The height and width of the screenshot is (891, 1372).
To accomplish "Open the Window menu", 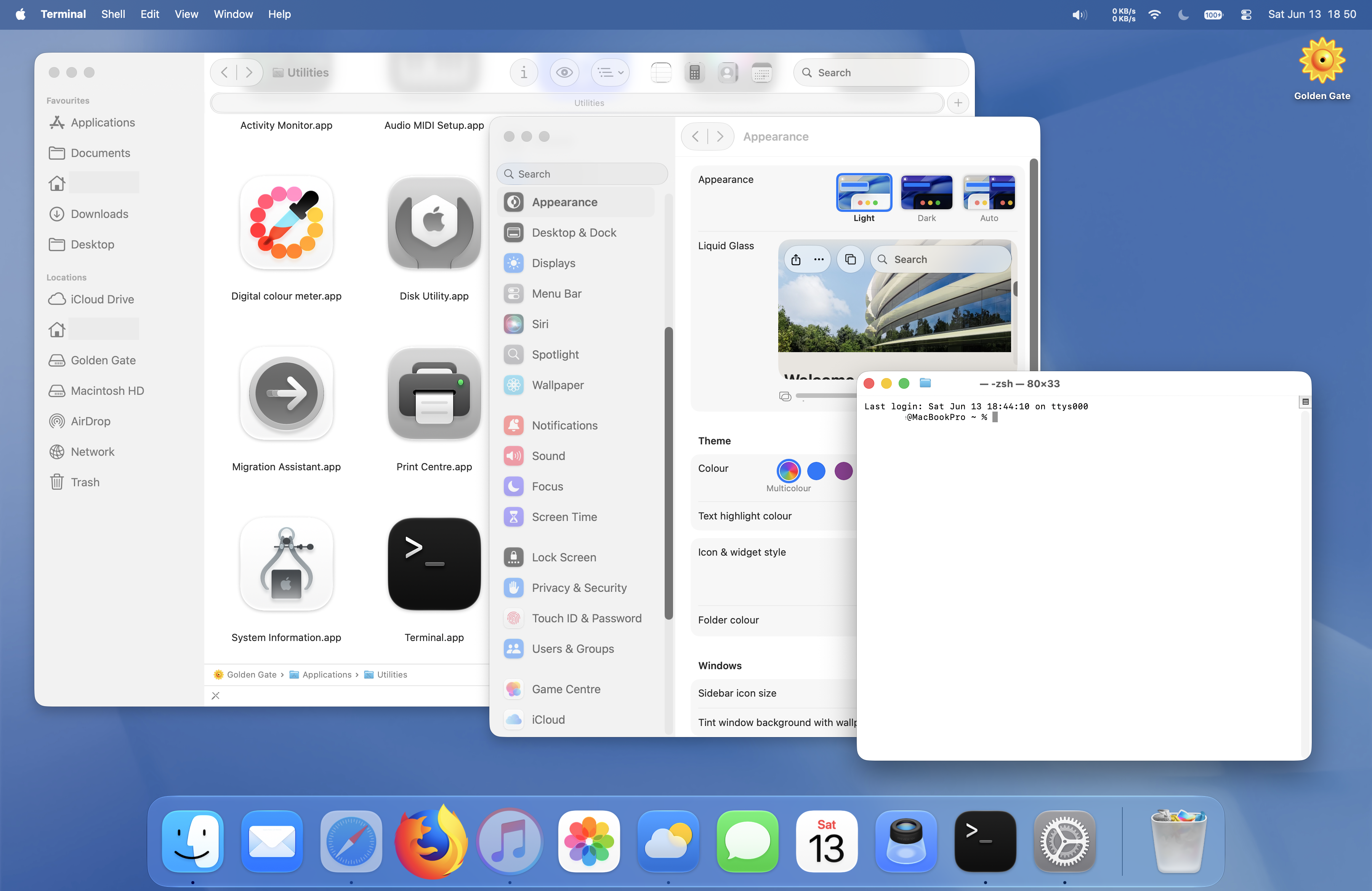I will point(233,14).
